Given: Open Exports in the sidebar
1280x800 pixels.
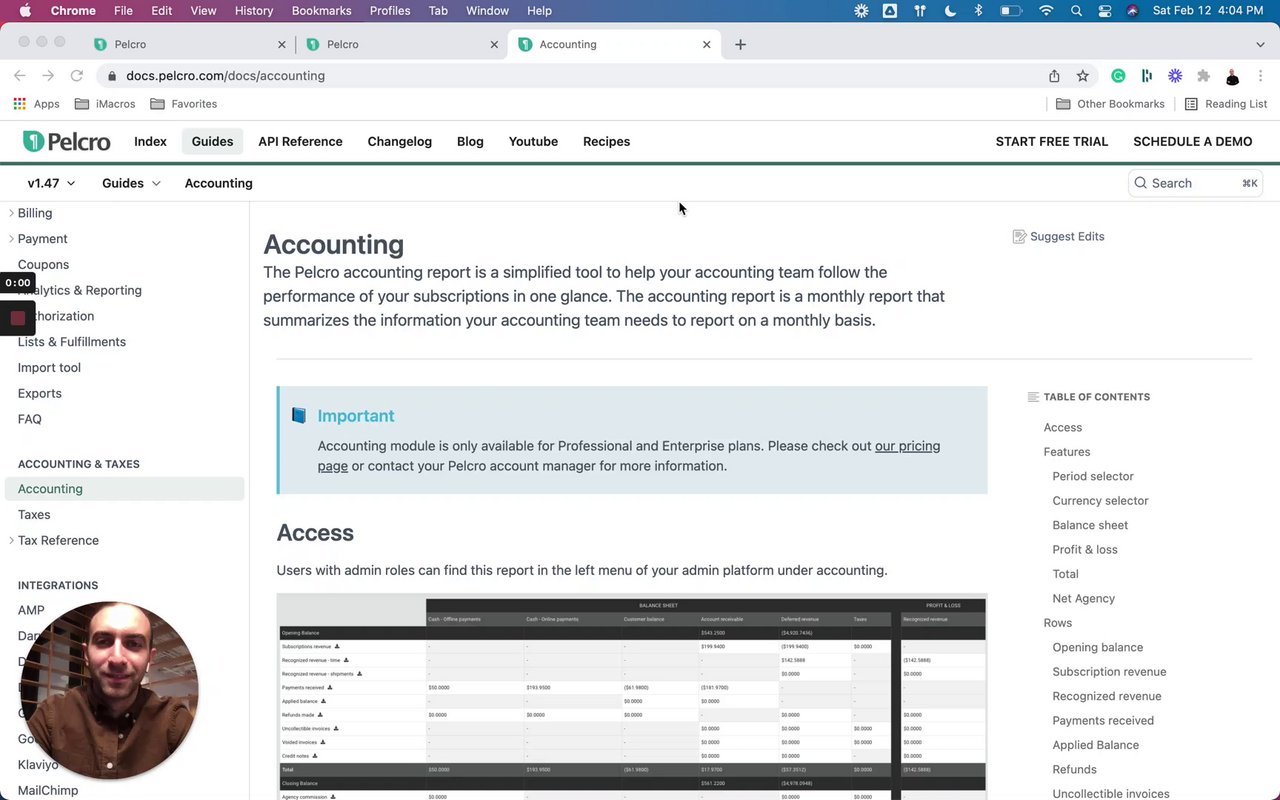Looking at the screenshot, I should [39, 394].
